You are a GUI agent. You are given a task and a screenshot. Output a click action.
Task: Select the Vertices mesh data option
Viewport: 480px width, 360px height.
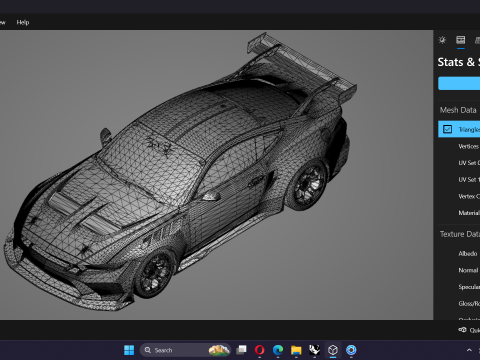click(x=469, y=146)
